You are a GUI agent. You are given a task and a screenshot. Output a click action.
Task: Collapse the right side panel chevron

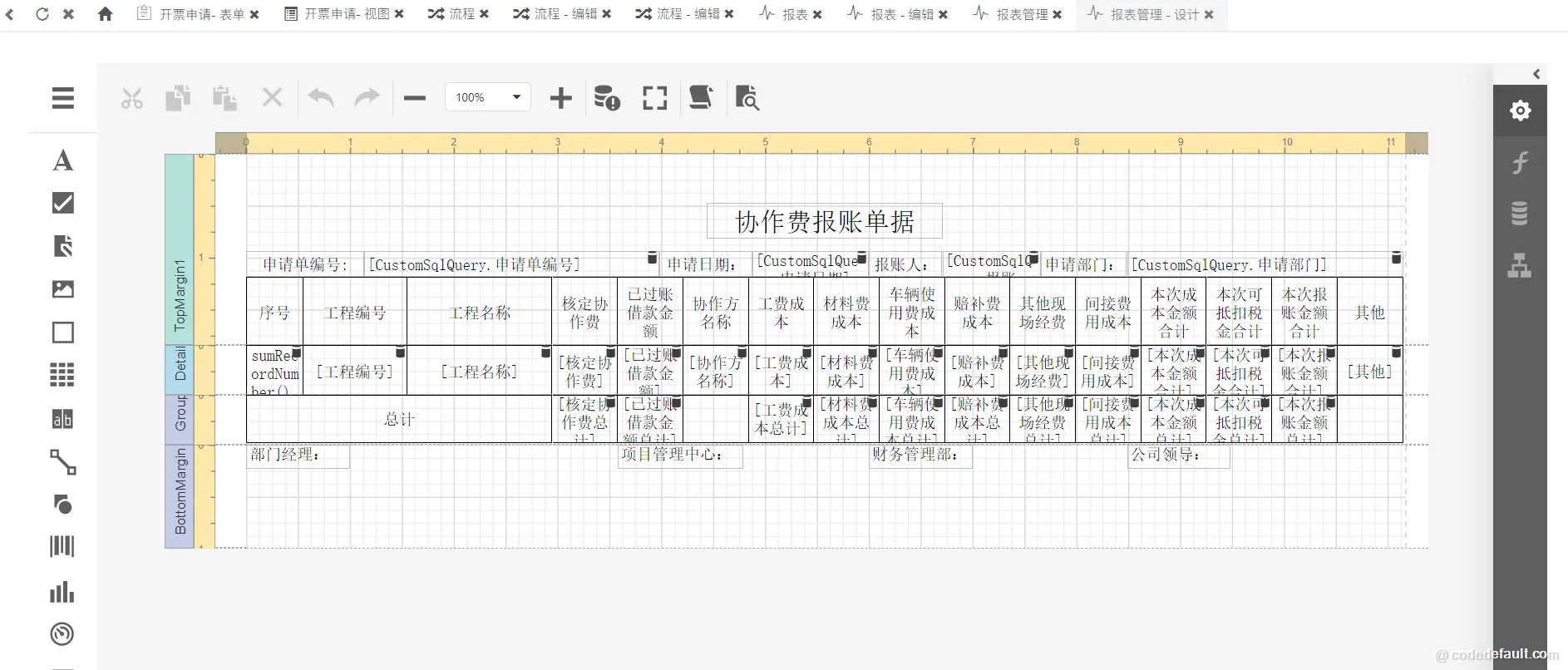point(1536,74)
